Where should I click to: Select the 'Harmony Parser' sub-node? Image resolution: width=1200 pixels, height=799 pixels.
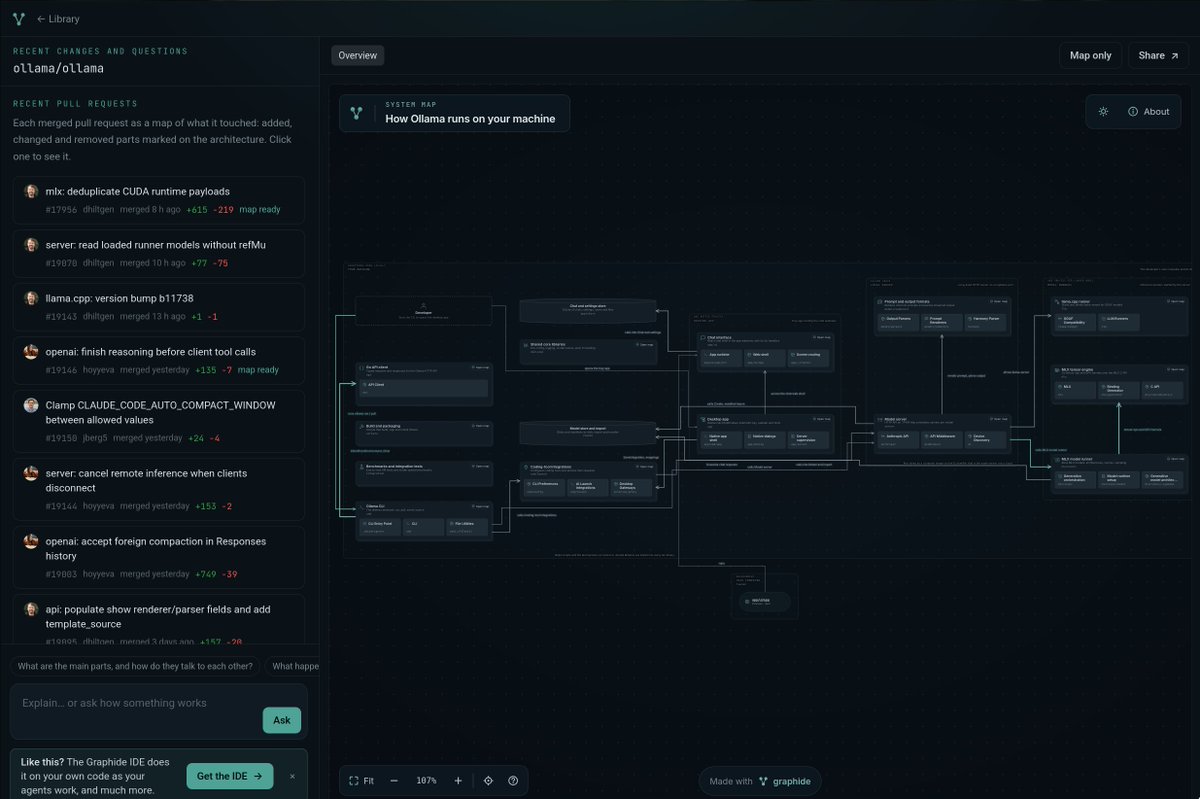(x=986, y=322)
